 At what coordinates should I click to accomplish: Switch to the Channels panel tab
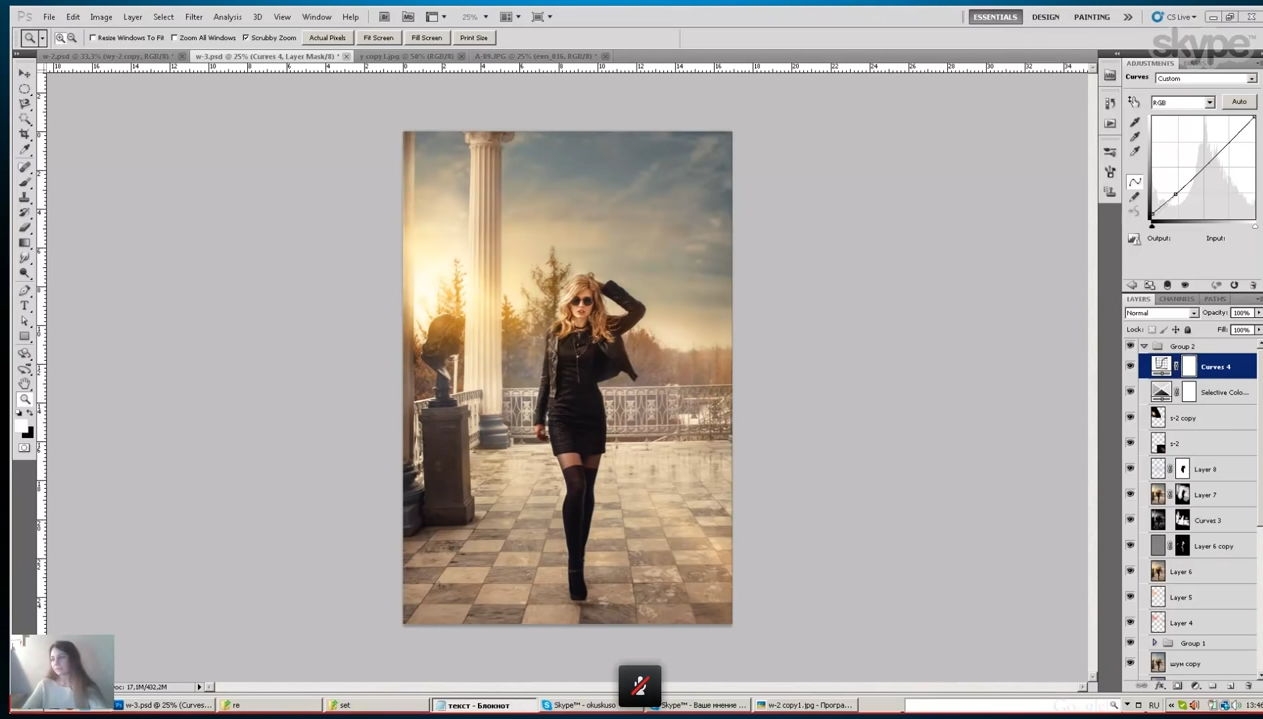click(1176, 299)
